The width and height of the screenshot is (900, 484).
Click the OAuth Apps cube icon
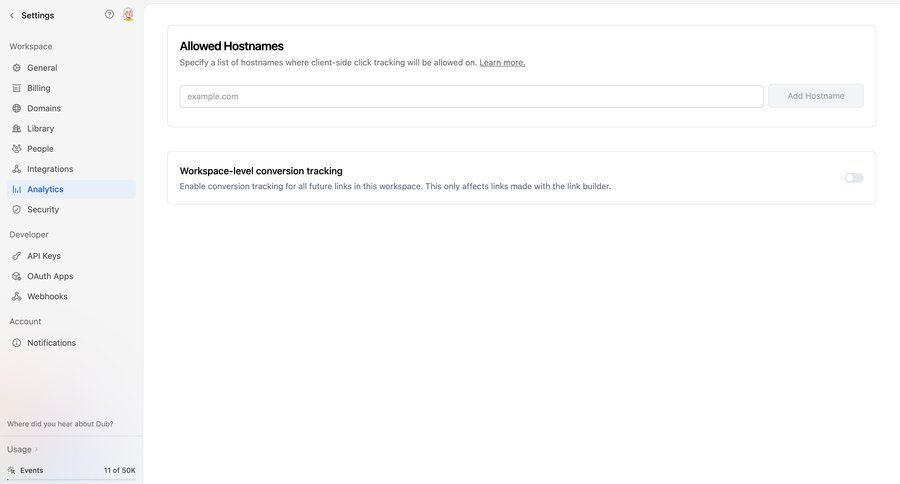pyautogui.click(x=17, y=276)
